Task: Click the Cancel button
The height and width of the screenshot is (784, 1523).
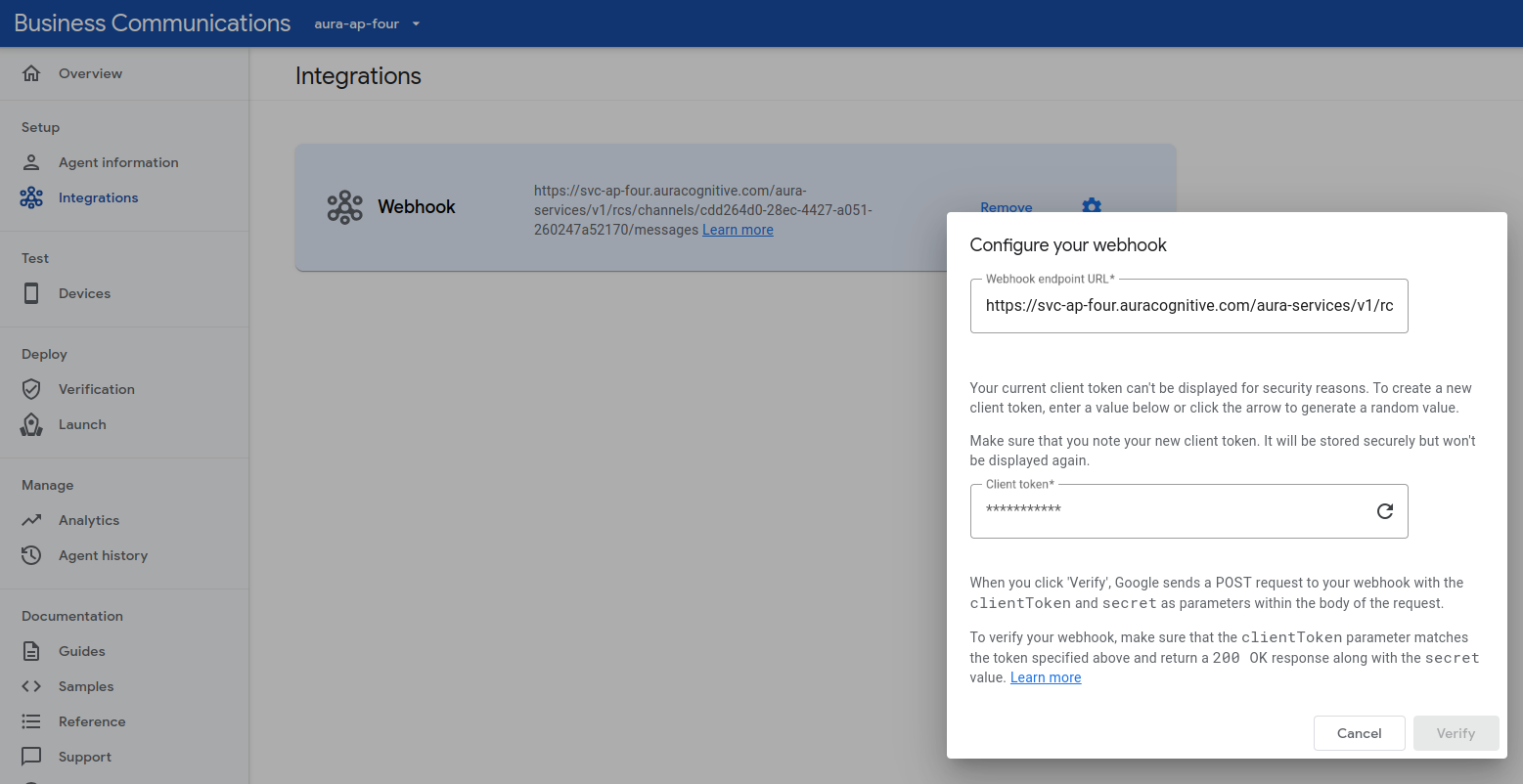Action: tap(1360, 733)
